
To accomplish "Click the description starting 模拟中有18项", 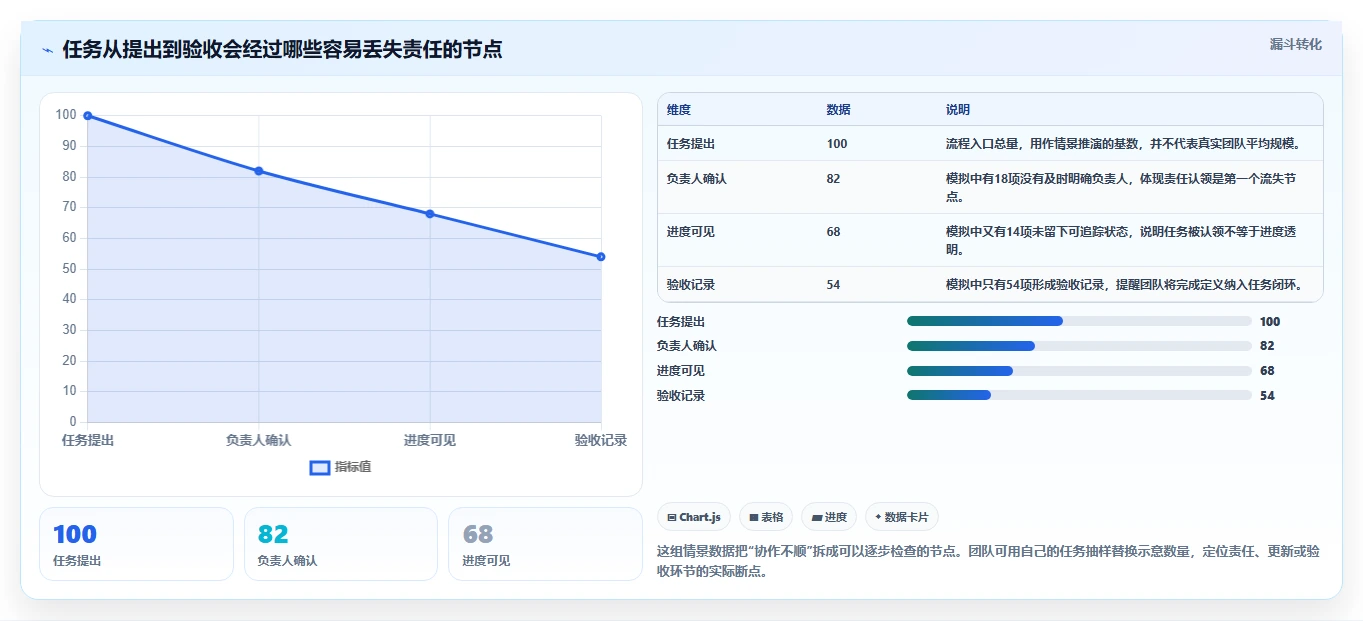I will point(1121,187).
